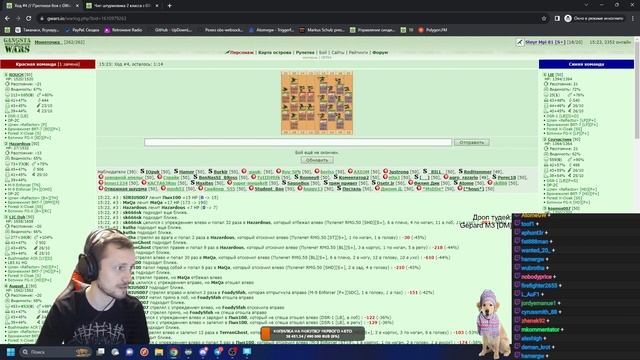Open the Retrowave Radio bookmark
Viewport: 640px width, 360px height.
point(123,30)
